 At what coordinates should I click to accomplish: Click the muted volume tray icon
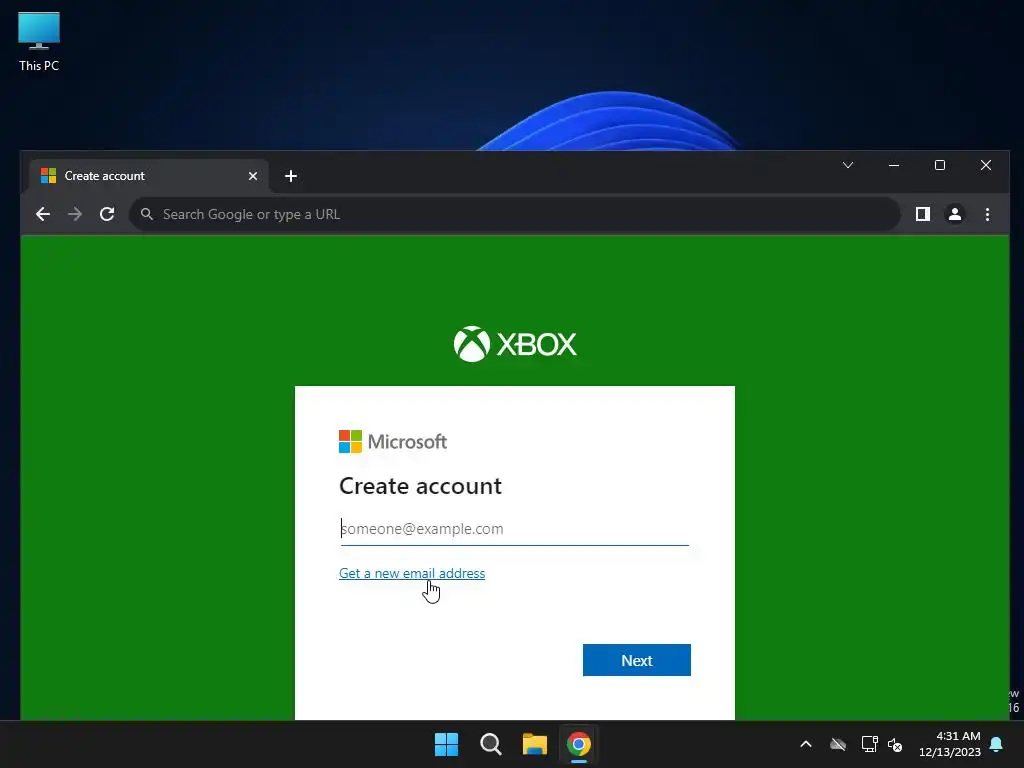pyautogui.click(x=895, y=744)
